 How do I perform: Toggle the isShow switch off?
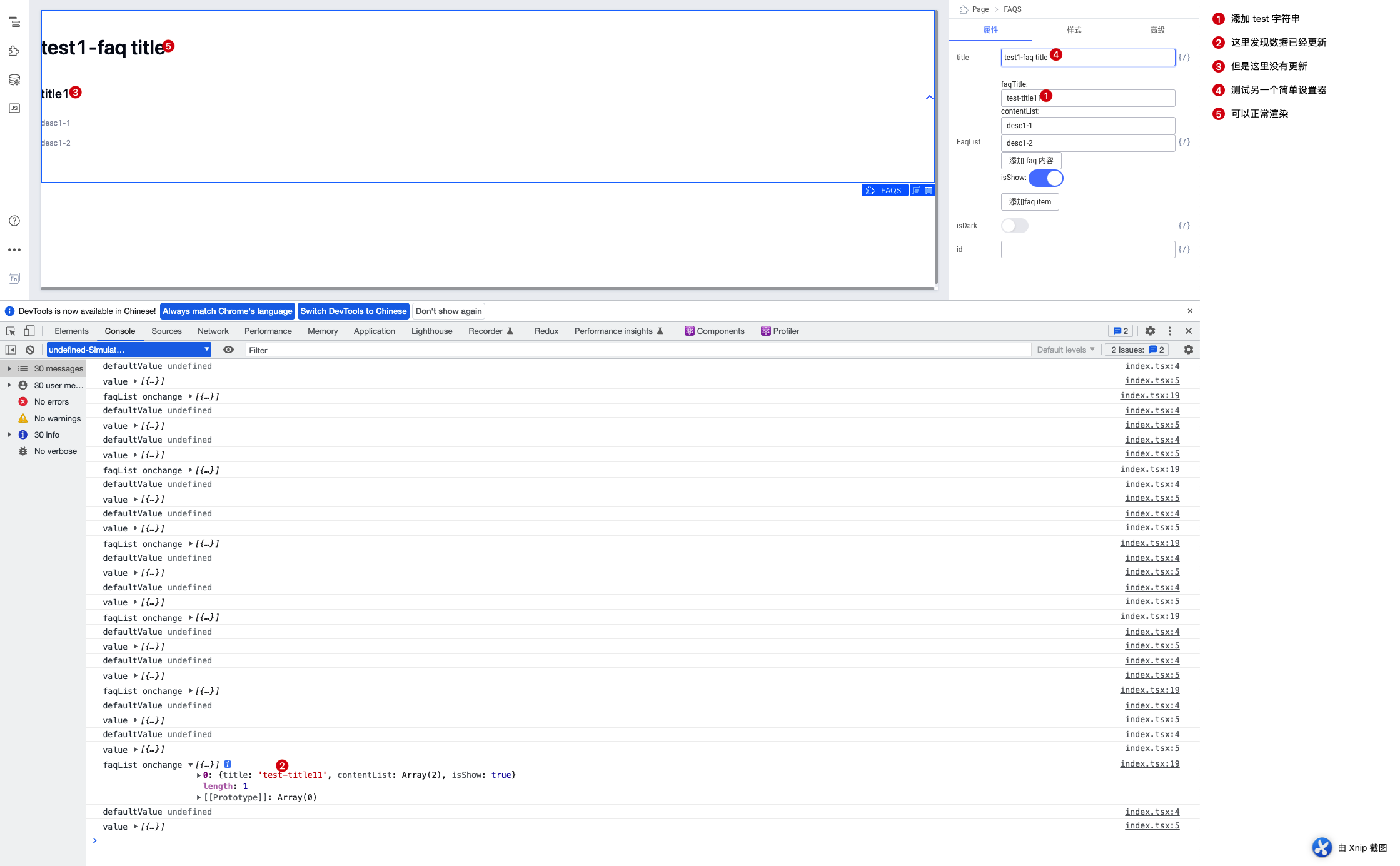point(1046,178)
